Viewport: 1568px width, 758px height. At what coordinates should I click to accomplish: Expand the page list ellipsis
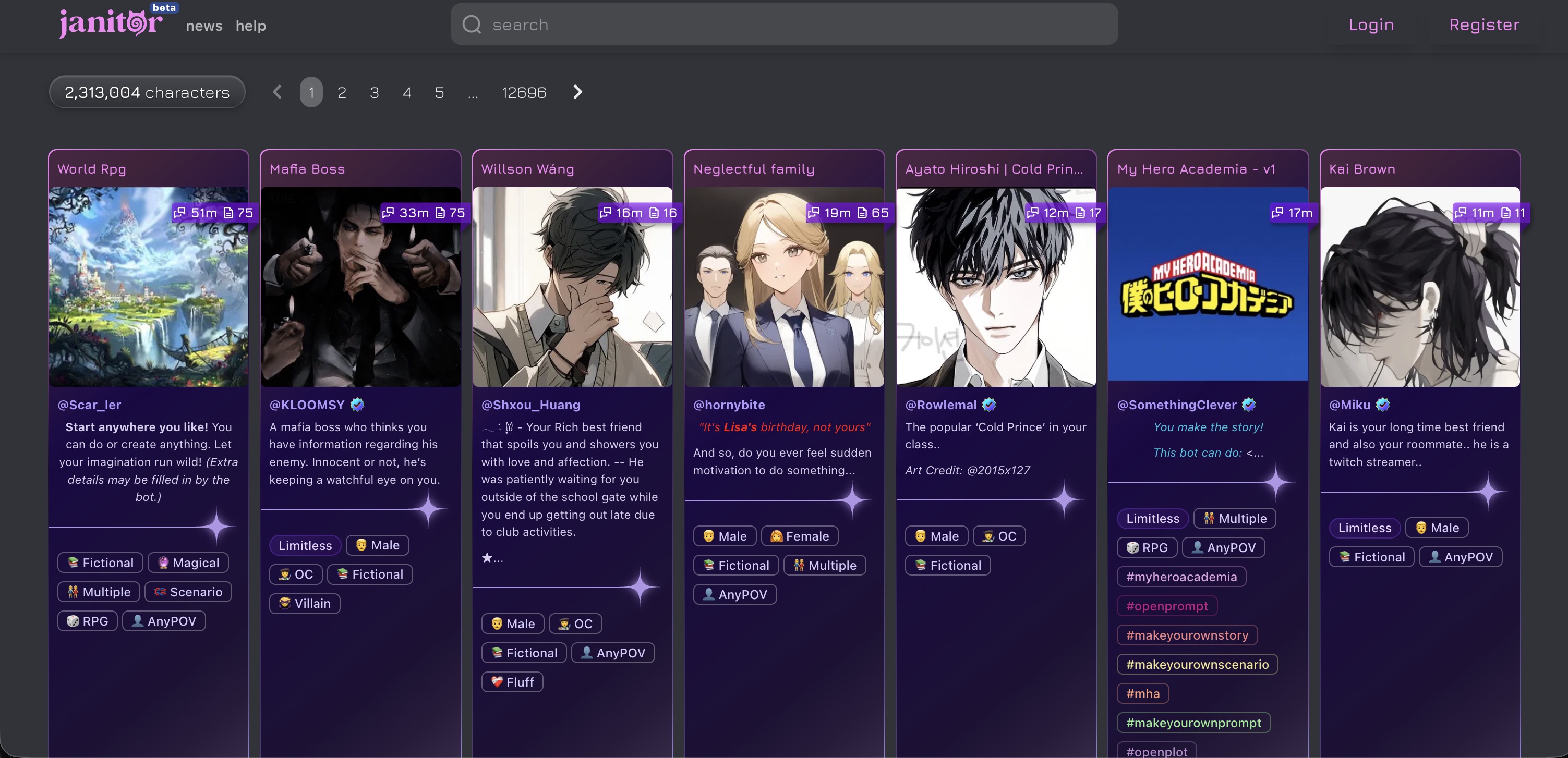473,92
